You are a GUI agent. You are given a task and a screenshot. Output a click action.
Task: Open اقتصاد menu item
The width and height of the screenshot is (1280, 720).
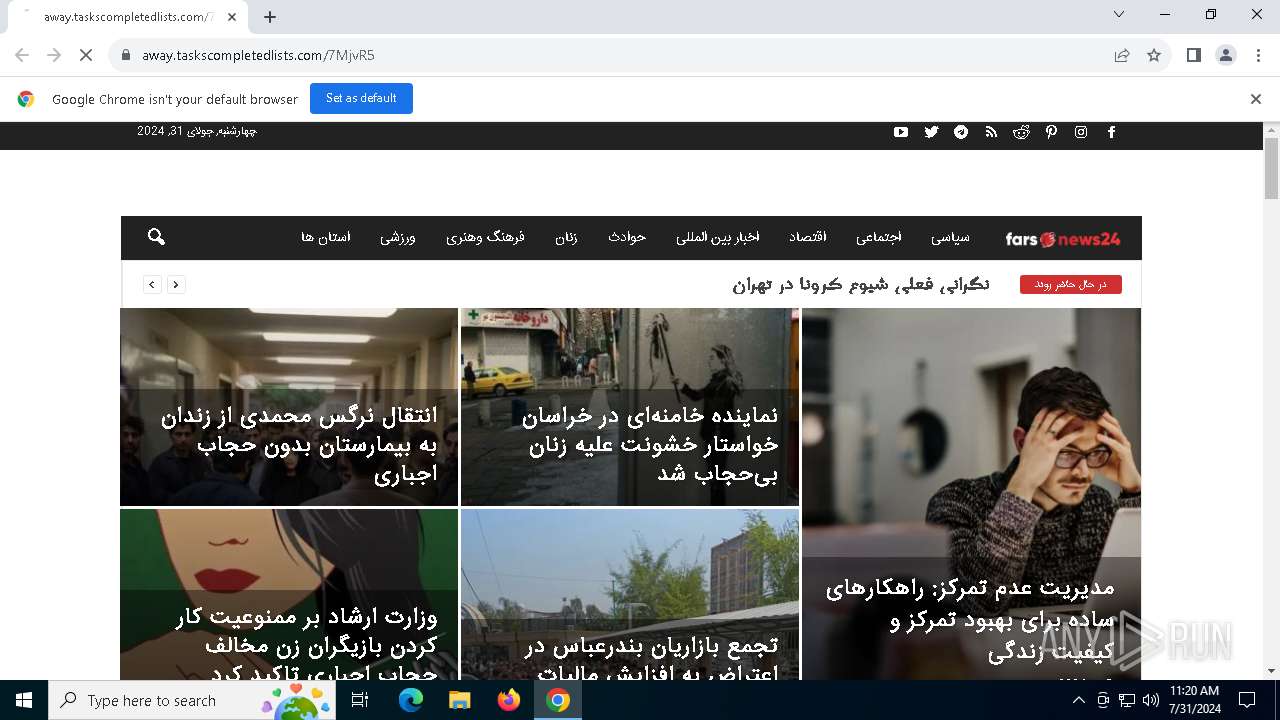click(x=808, y=237)
